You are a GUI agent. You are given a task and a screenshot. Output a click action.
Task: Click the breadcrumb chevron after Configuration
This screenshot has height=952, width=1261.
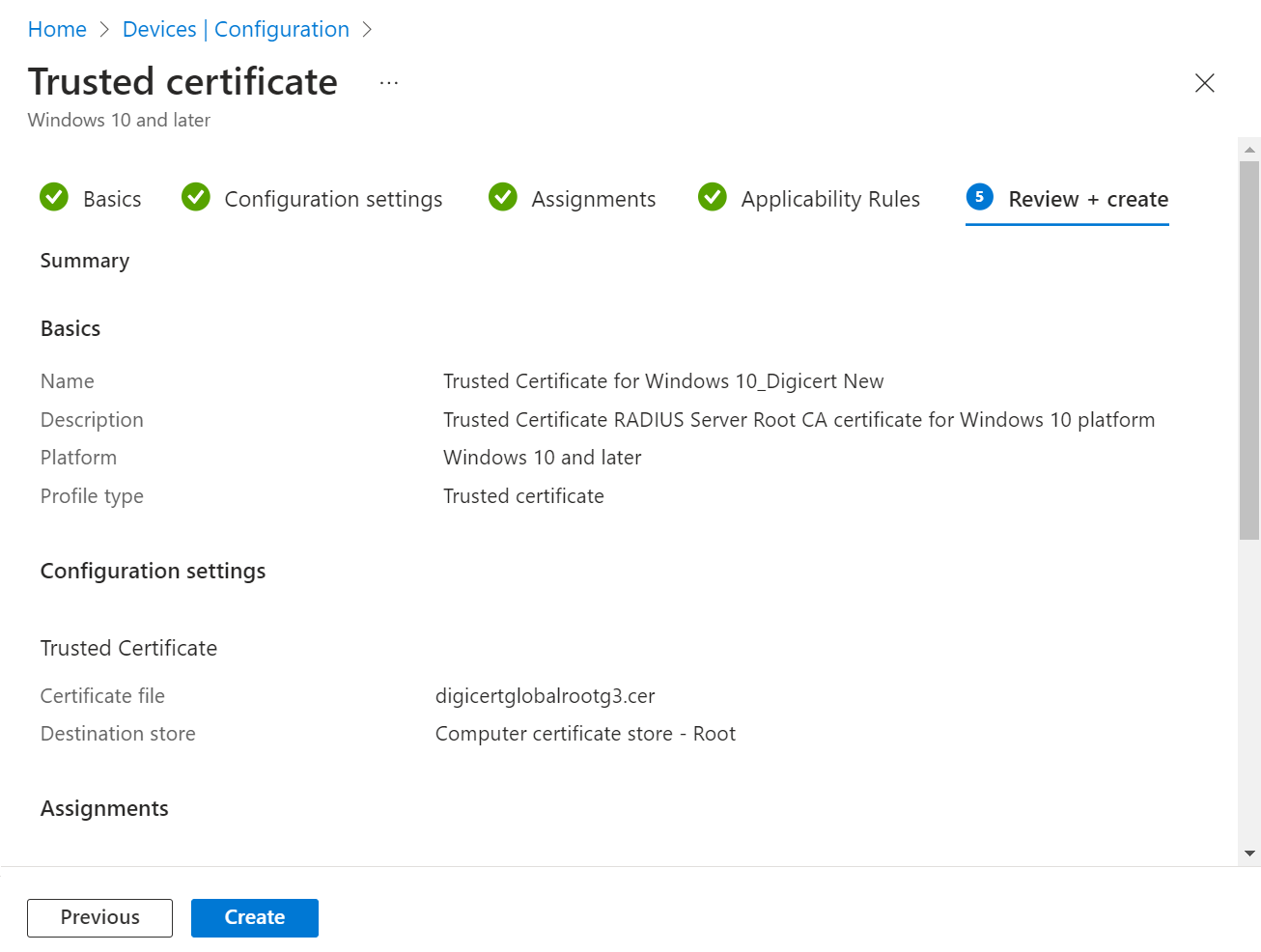367,30
